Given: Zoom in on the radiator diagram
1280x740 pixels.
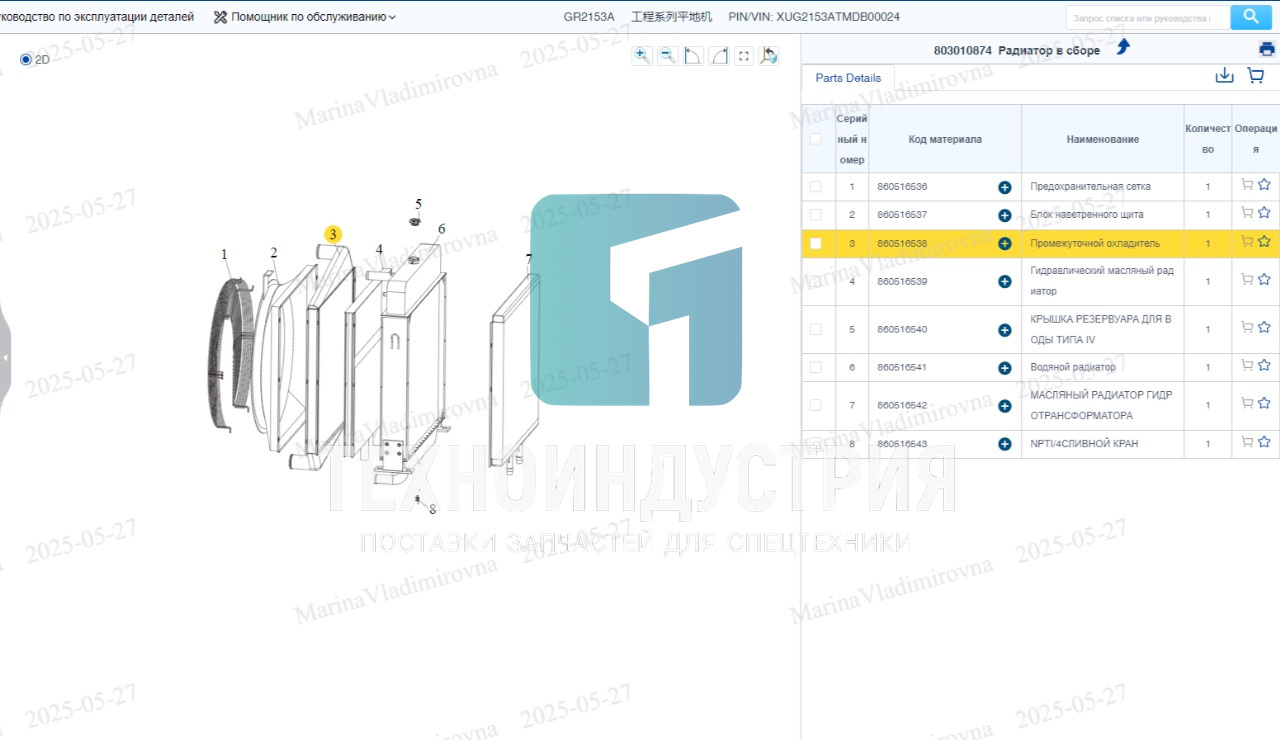Looking at the screenshot, I should pos(642,56).
